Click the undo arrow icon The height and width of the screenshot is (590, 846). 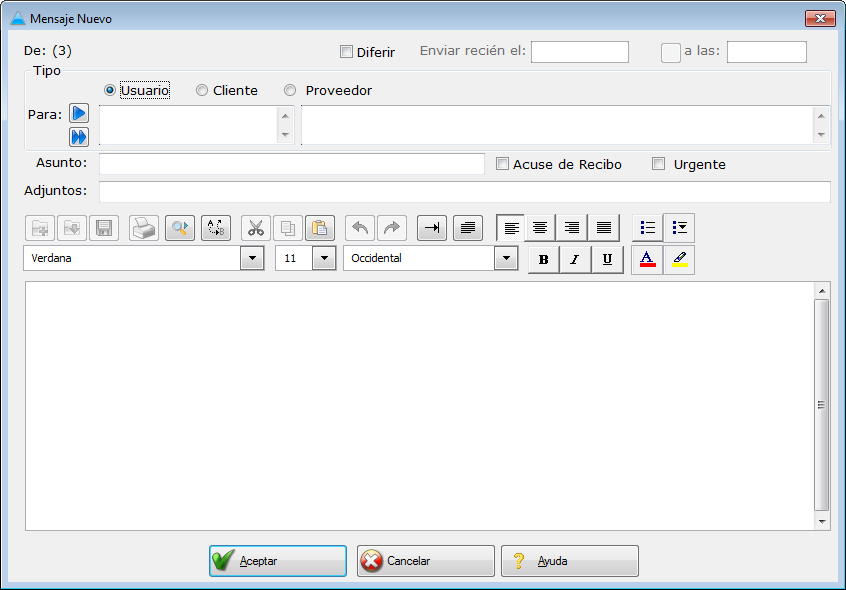click(360, 228)
